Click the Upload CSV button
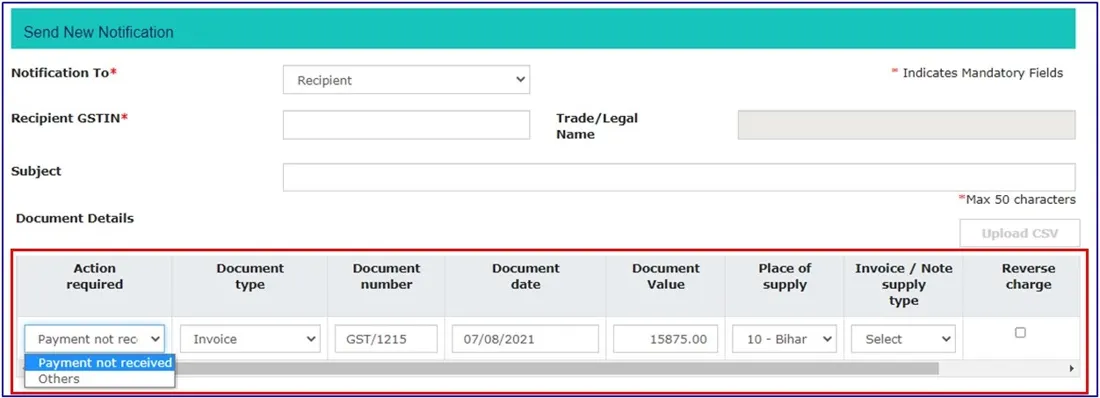The width and height of the screenshot is (1100, 398). coord(1020,233)
